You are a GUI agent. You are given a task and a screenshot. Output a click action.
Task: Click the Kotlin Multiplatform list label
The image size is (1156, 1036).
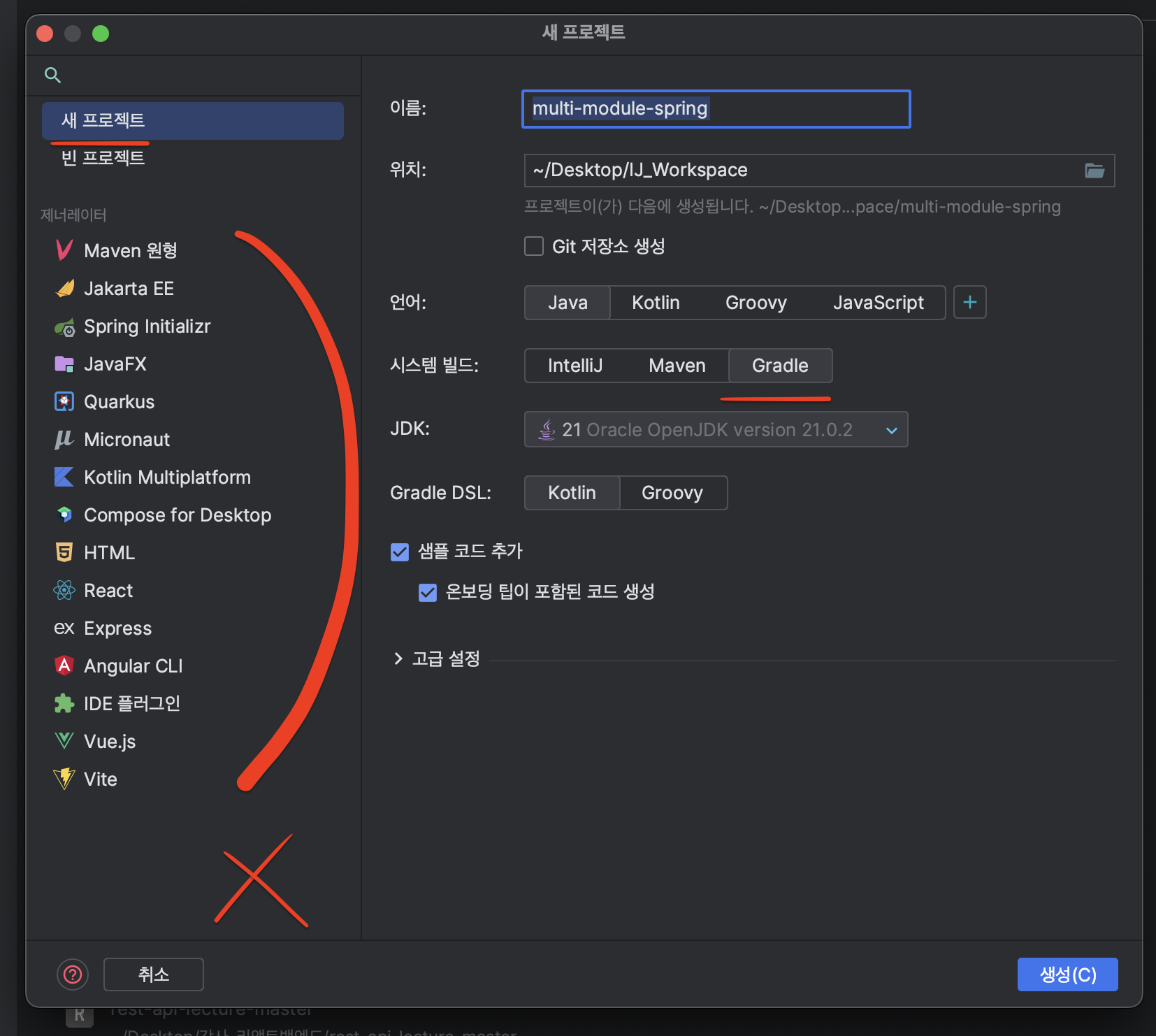tap(167, 477)
